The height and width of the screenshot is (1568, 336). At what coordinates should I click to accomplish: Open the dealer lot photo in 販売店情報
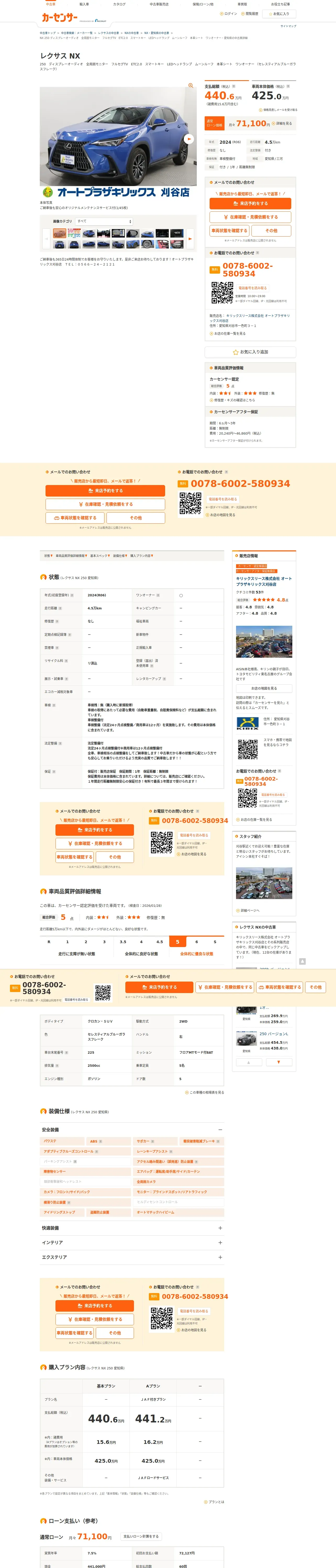(264, 641)
